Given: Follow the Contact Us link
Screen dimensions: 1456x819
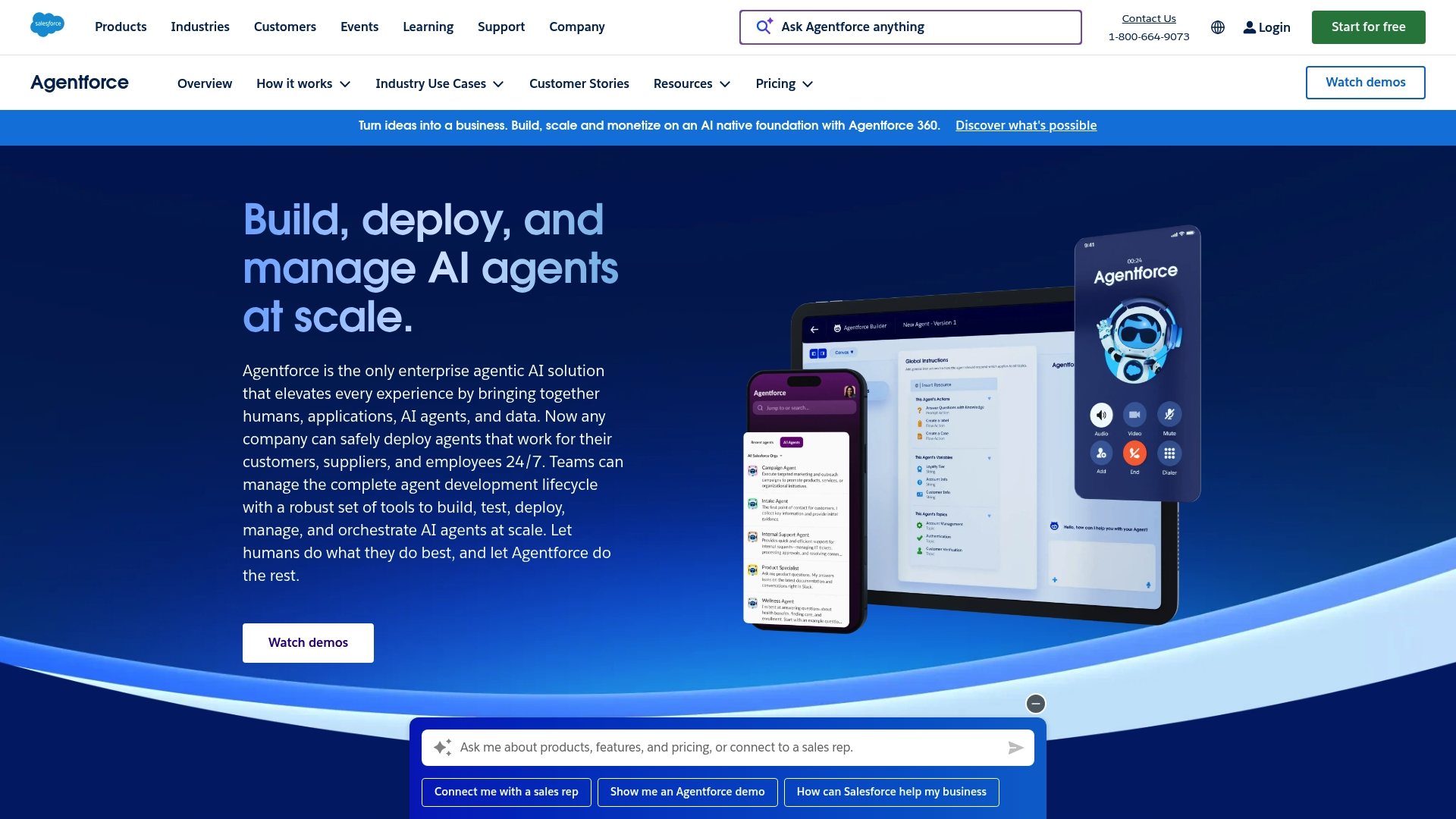Looking at the screenshot, I should 1149,18.
